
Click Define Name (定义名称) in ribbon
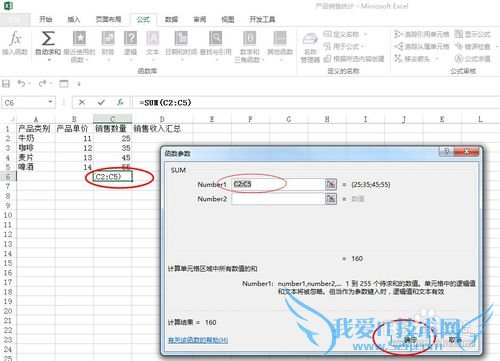point(345,34)
